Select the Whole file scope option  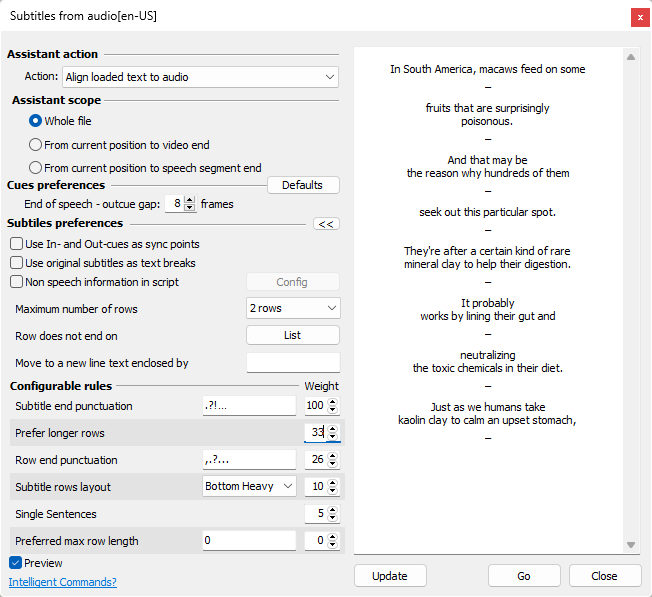tap(36, 121)
